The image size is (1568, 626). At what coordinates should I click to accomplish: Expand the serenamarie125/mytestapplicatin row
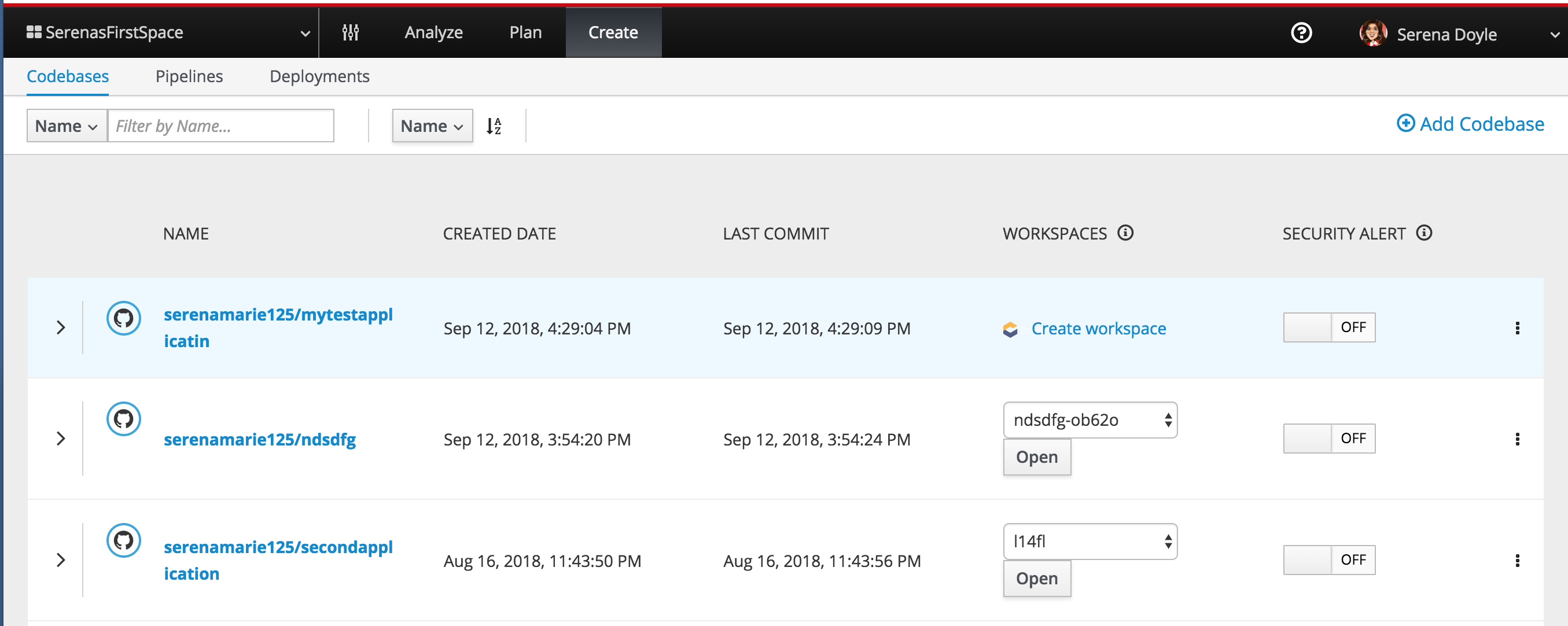pyautogui.click(x=60, y=327)
